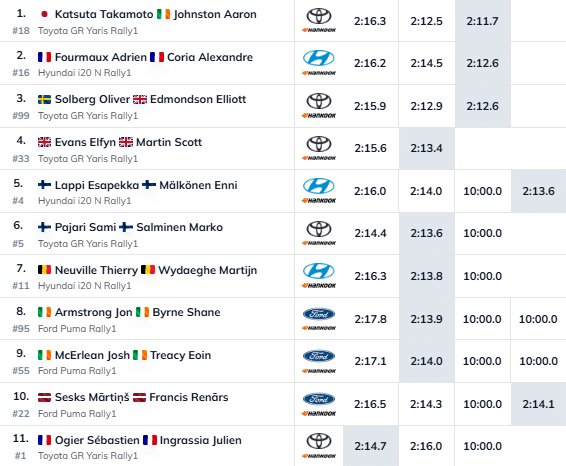
Task: Click the Hankook tyre logo in Ogier's row
Action: tap(319, 456)
